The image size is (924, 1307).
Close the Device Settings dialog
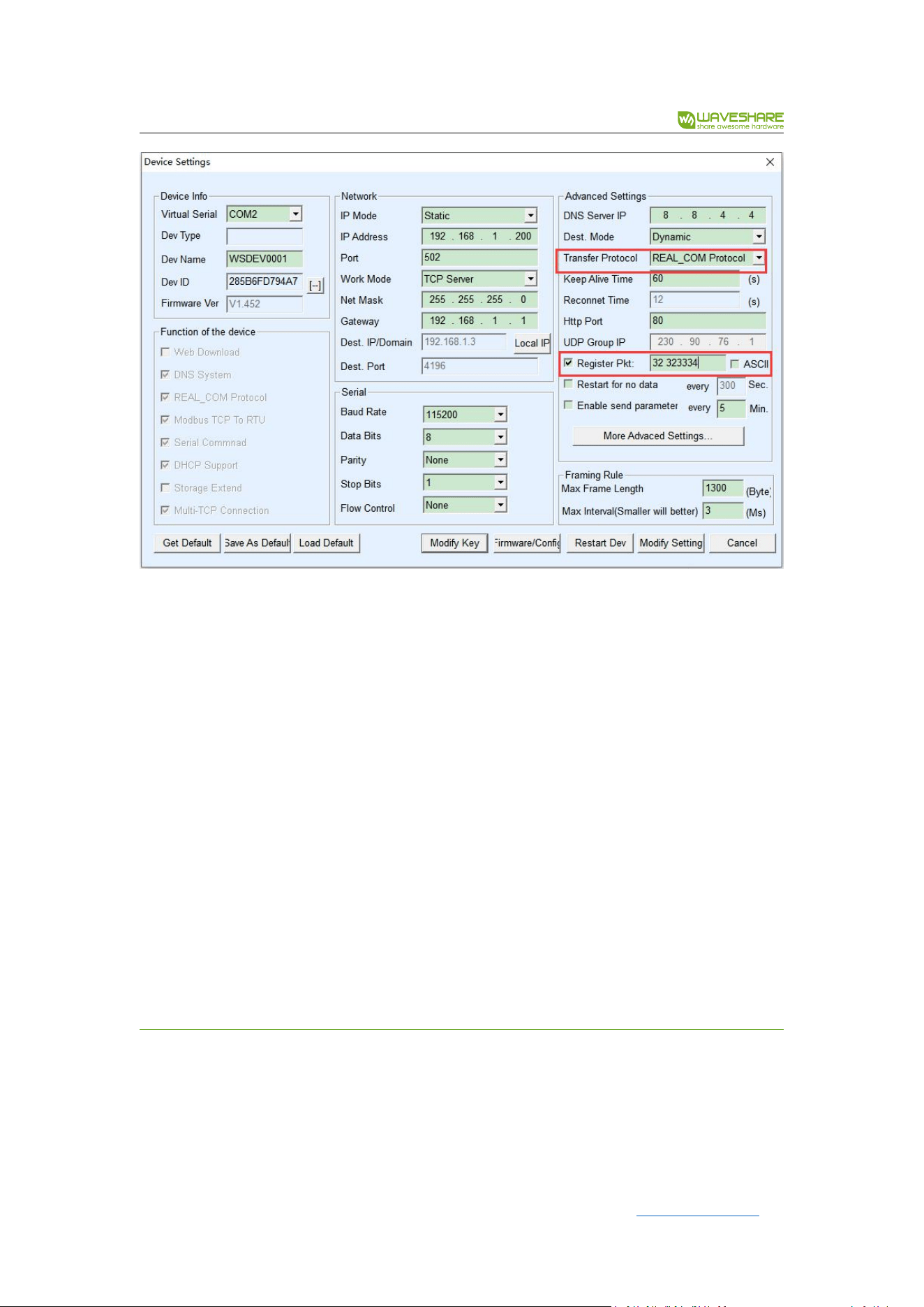pyautogui.click(x=770, y=162)
